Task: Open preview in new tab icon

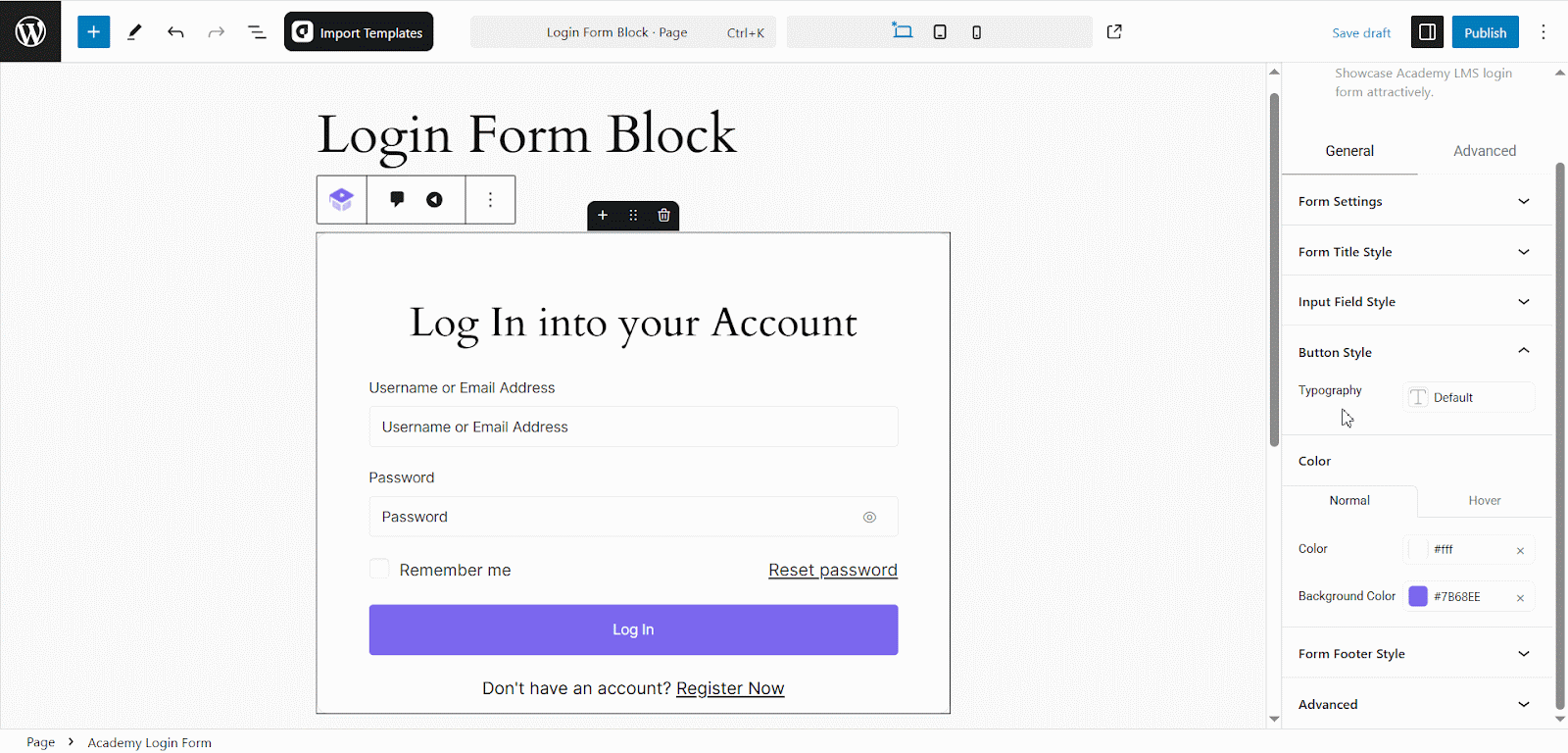Action: pos(1114,31)
